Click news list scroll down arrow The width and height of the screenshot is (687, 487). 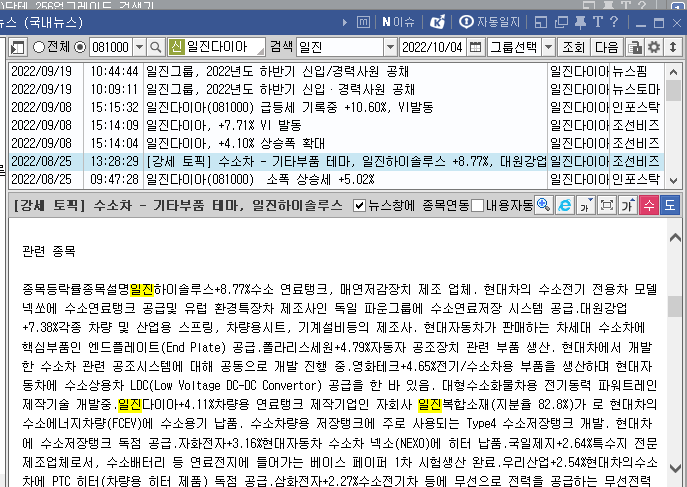673,180
